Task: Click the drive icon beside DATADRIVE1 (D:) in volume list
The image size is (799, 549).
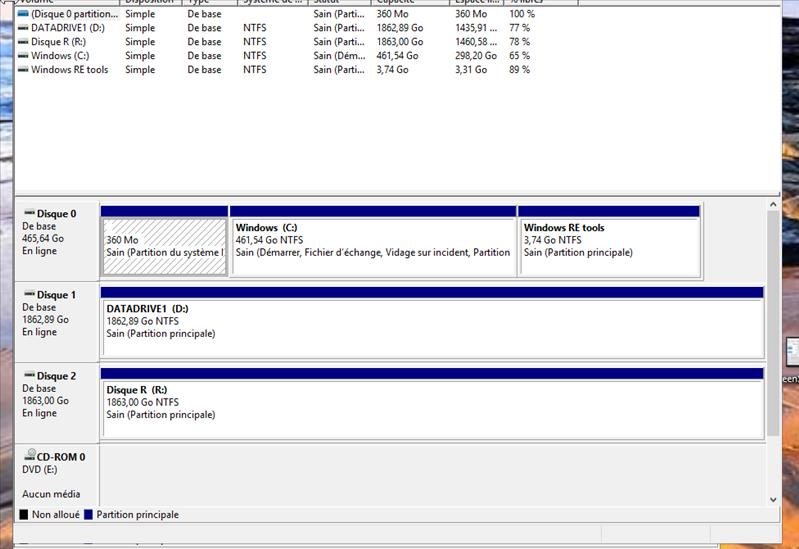Action: click(23, 28)
